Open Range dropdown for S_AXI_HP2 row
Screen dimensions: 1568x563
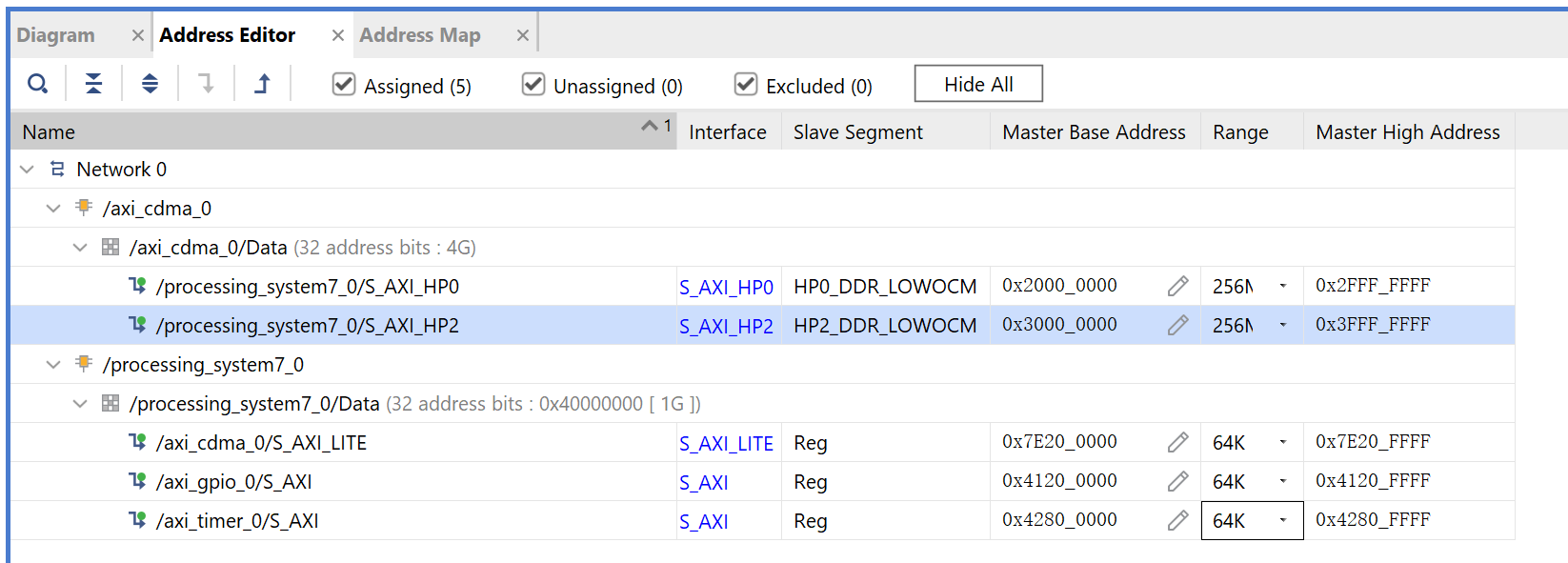(1283, 325)
